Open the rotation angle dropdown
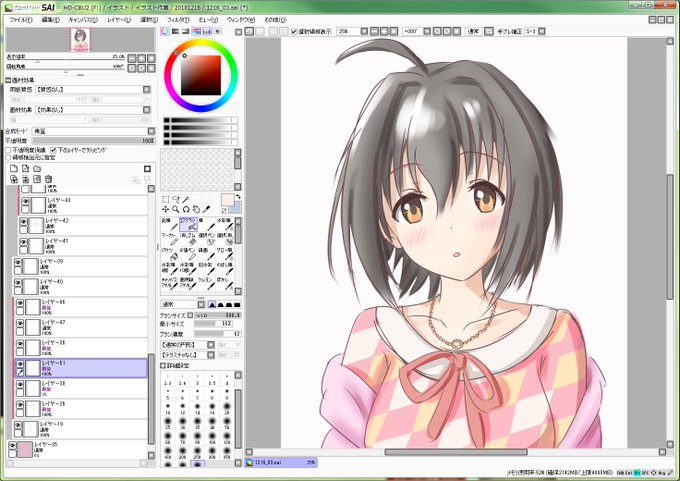680x481 pixels. coord(427,31)
